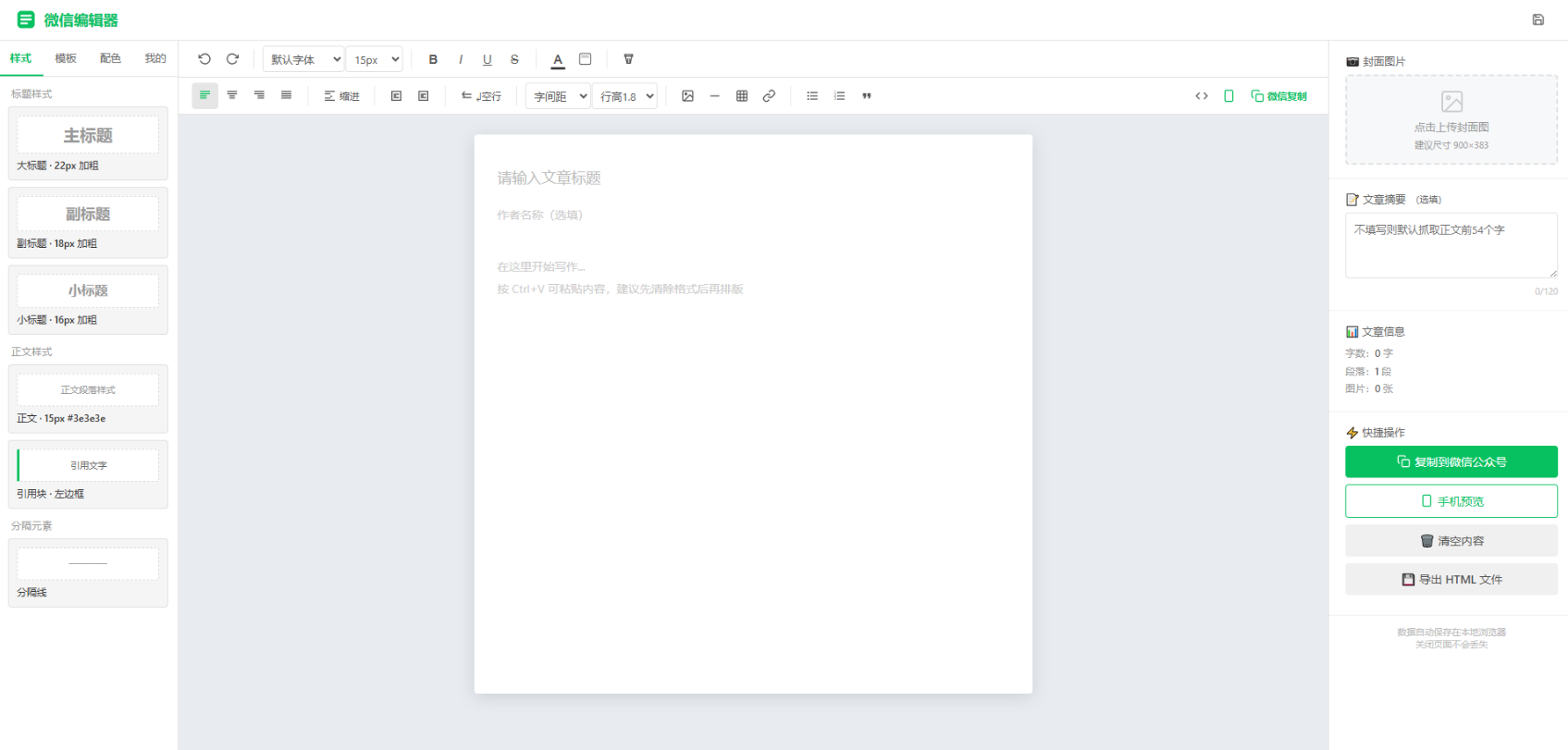Click the article title input field
This screenshot has height=750, width=1568.
pyautogui.click(x=753, y=178)
